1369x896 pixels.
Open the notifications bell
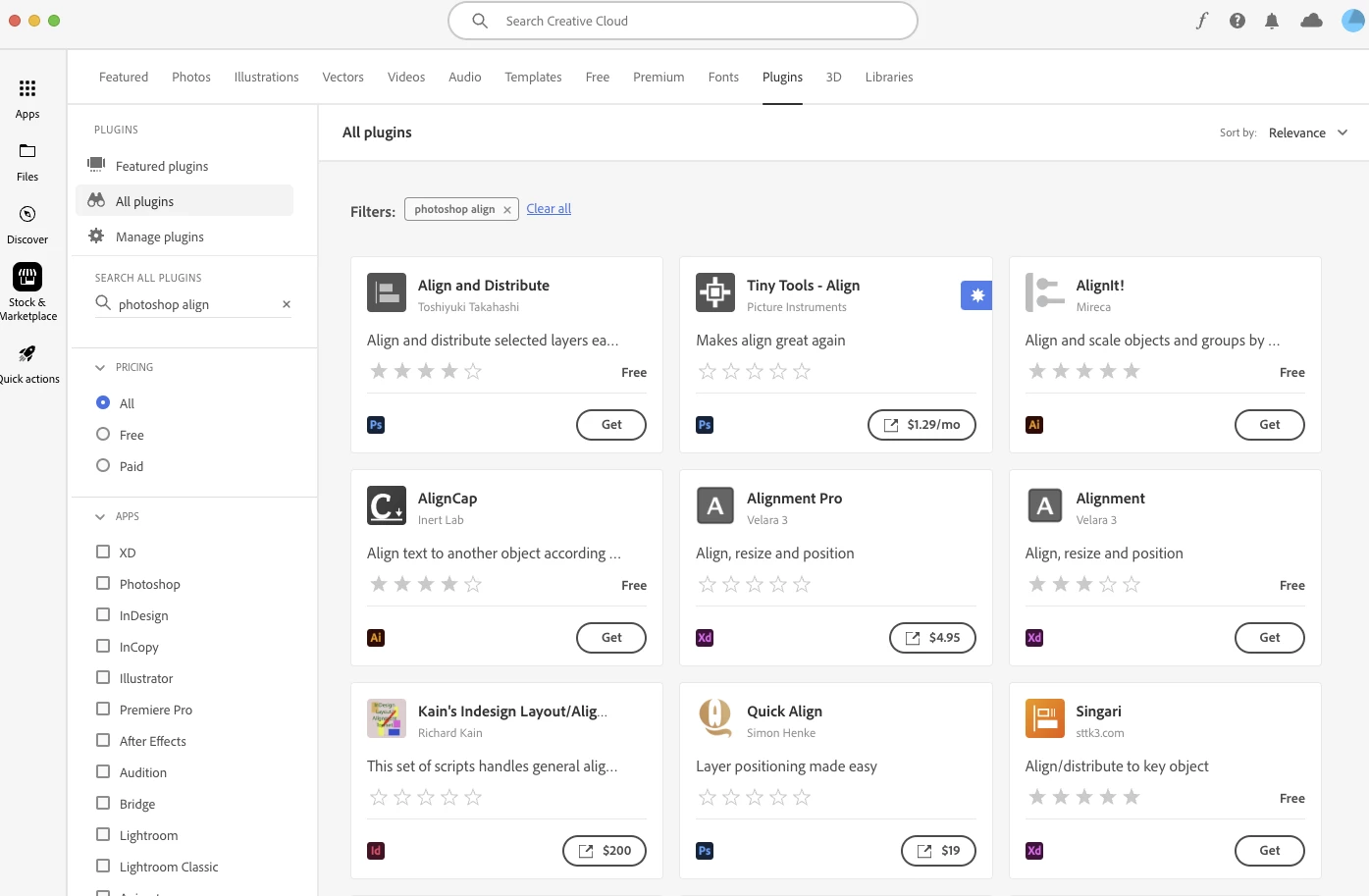point(1272,21)
